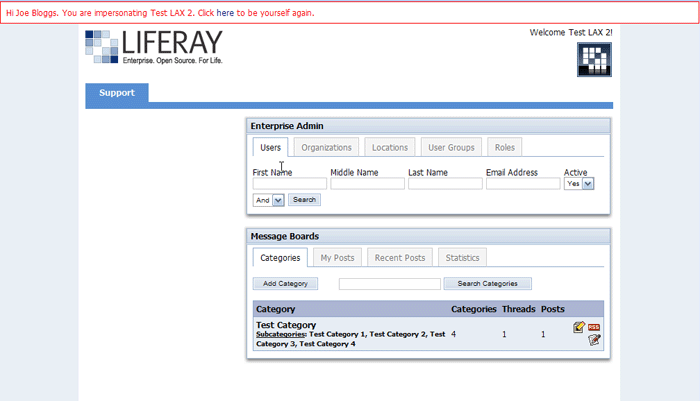Focus the category search text field
The height and width of the screenshot is (401, 700).
390,284
